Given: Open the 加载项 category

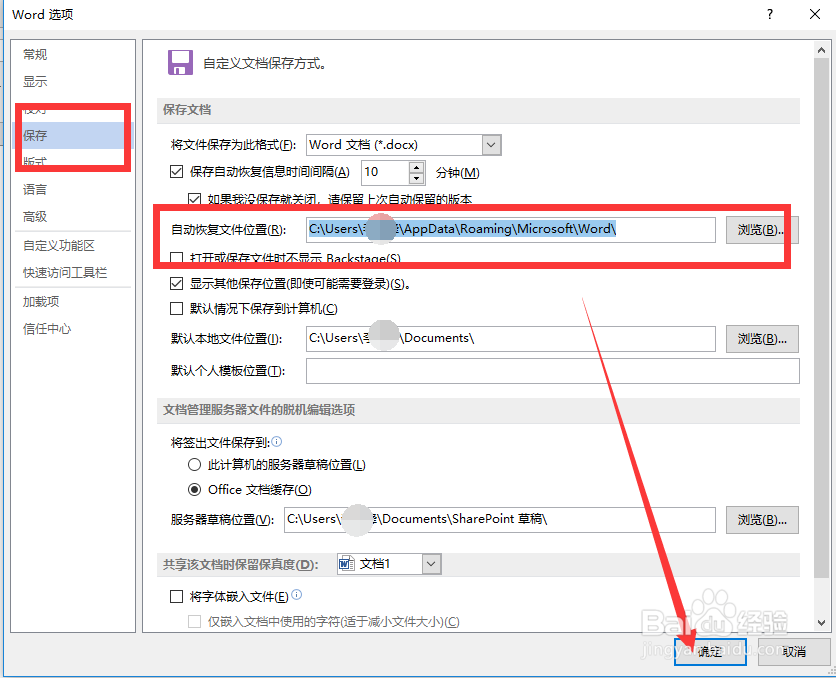Looking at the screenshot, I should (41, 301).
